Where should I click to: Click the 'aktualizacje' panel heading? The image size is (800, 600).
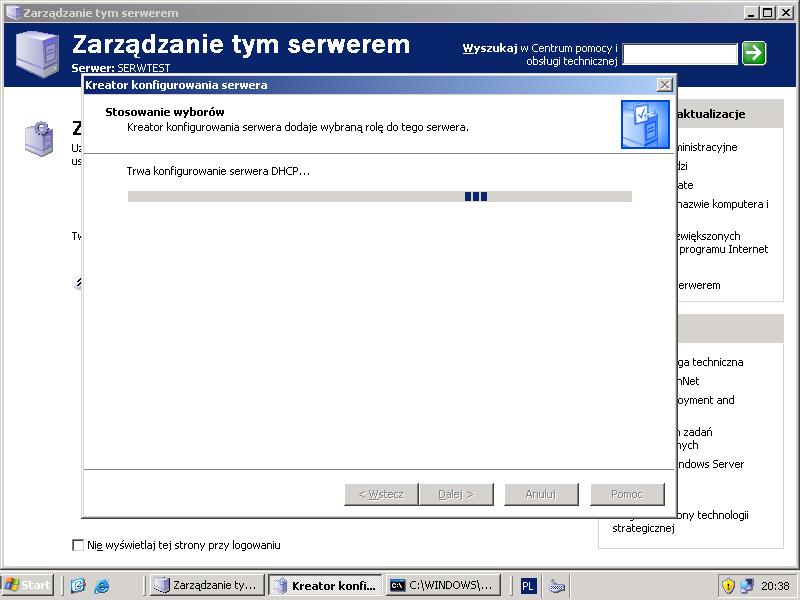711,114
